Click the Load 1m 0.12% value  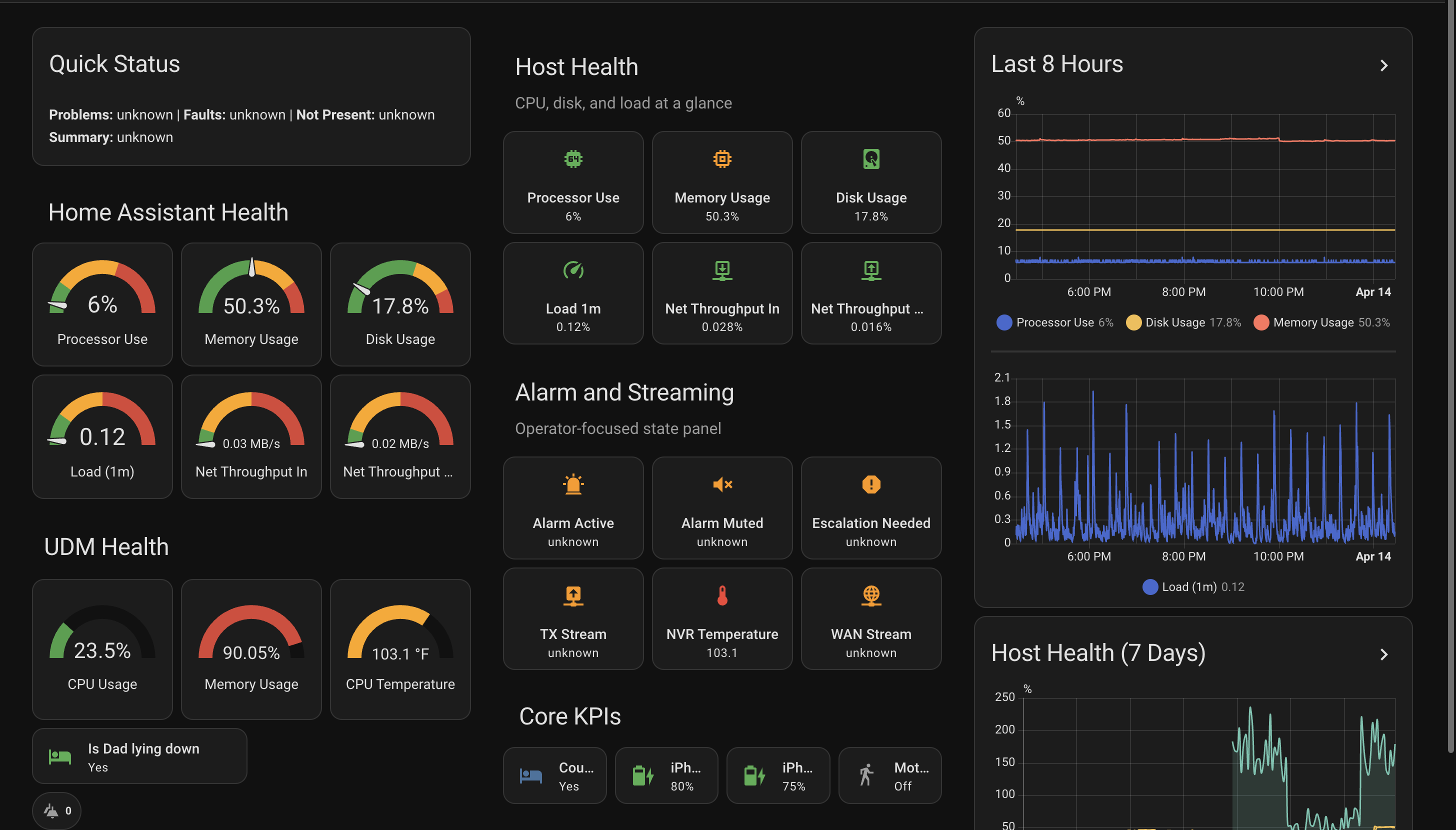pos(572,326)
